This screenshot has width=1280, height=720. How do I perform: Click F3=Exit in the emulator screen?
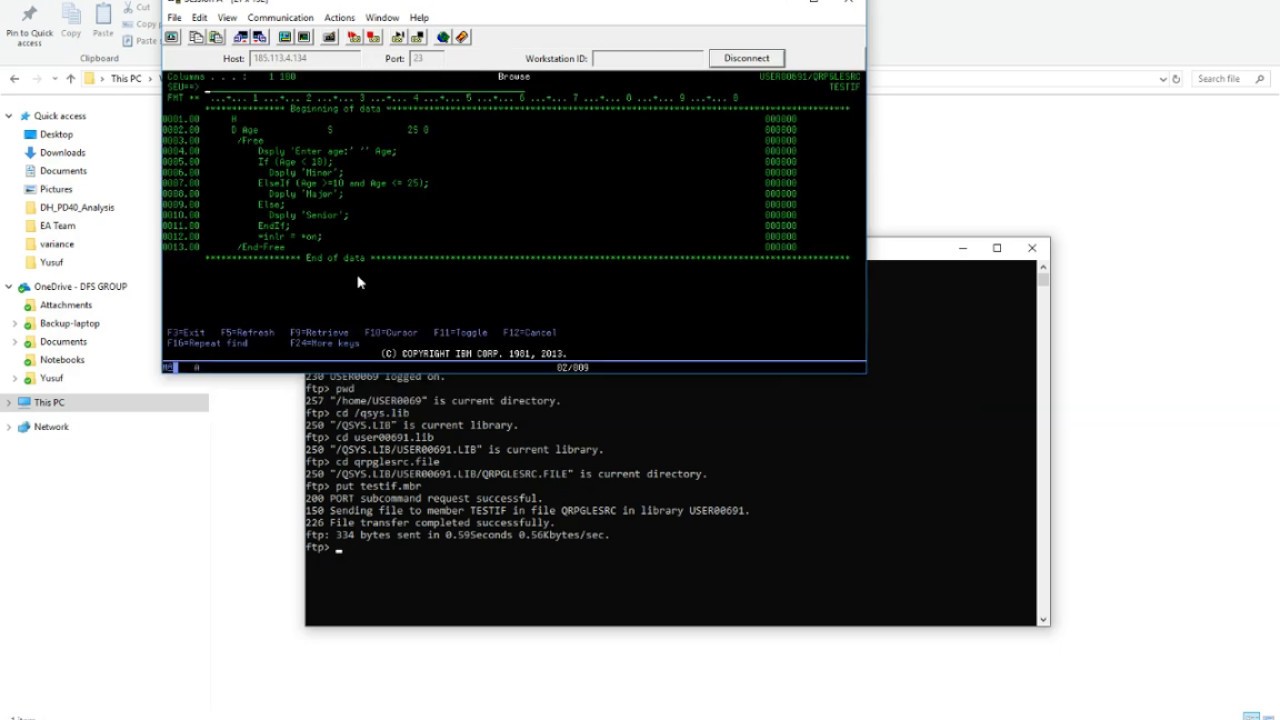[186, 332]
